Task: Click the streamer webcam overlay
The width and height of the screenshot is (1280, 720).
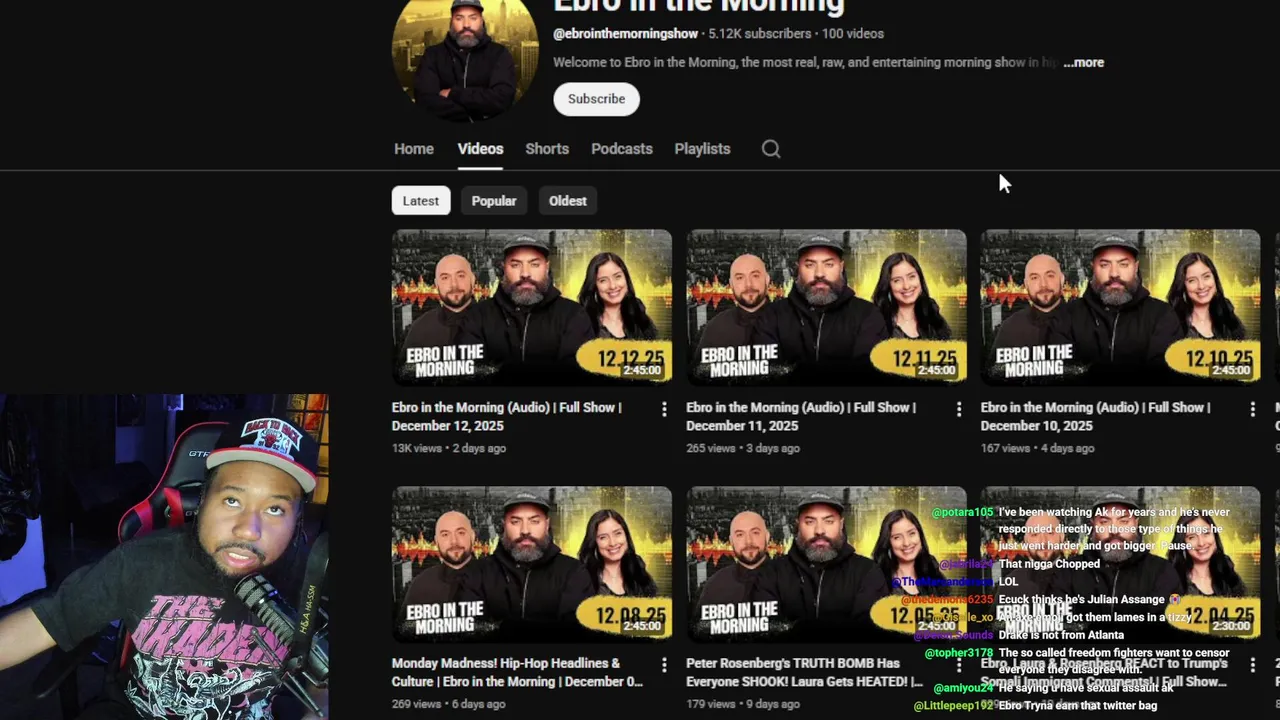Action: [164, 557]
